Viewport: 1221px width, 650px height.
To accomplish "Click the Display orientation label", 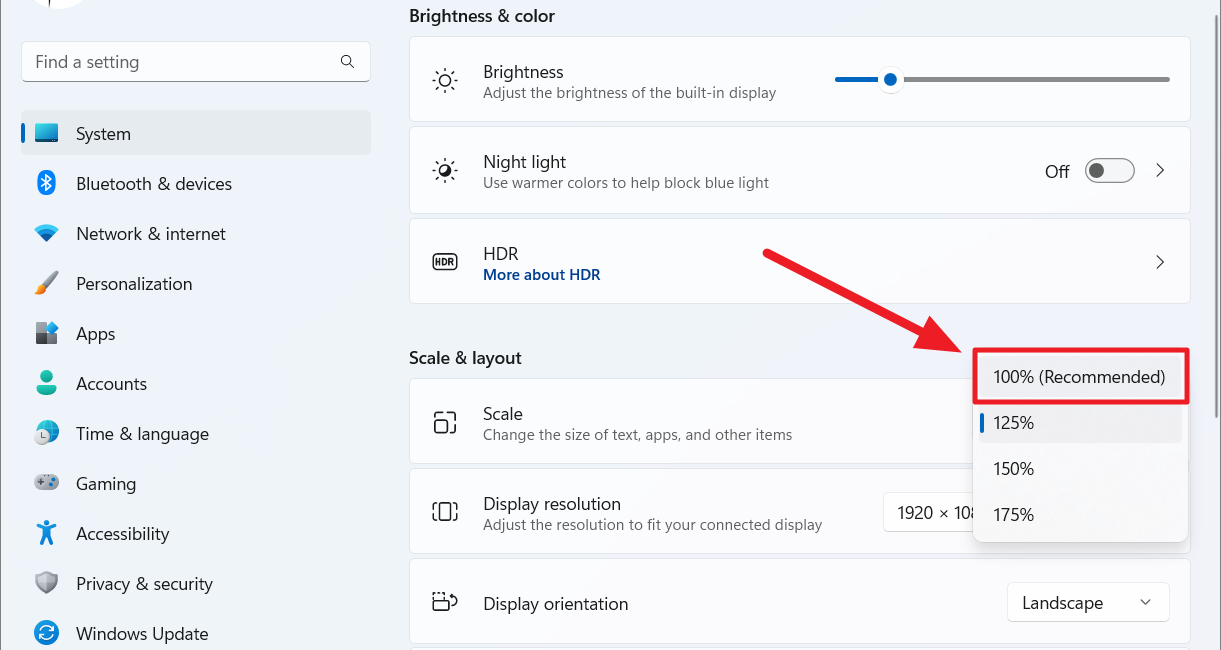I will [556, 603].
